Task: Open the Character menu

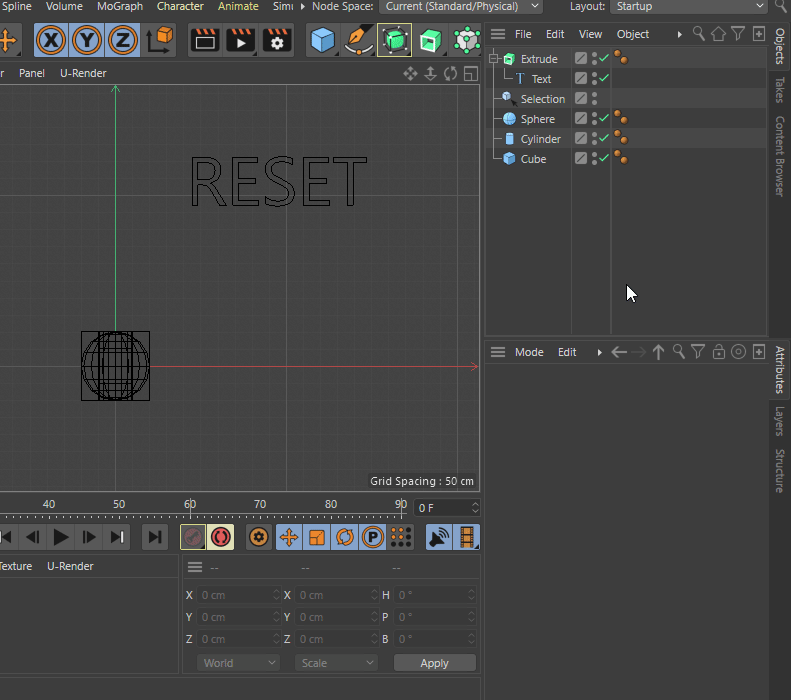Action: pos(180,7)
